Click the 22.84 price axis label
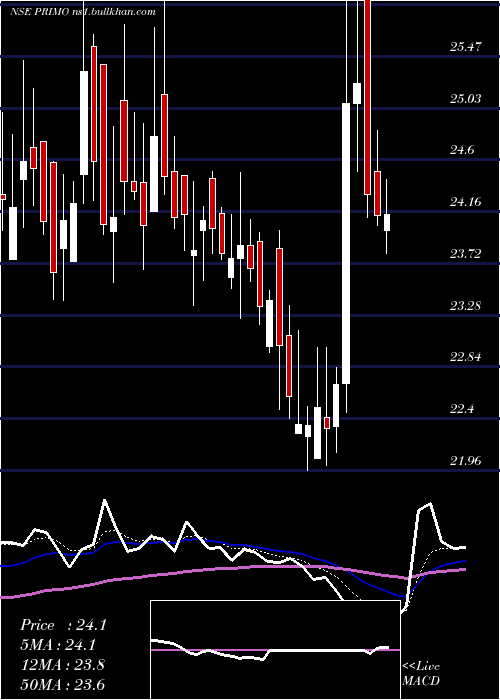Screen dimensions: 500x700 (x=466, y=357)
